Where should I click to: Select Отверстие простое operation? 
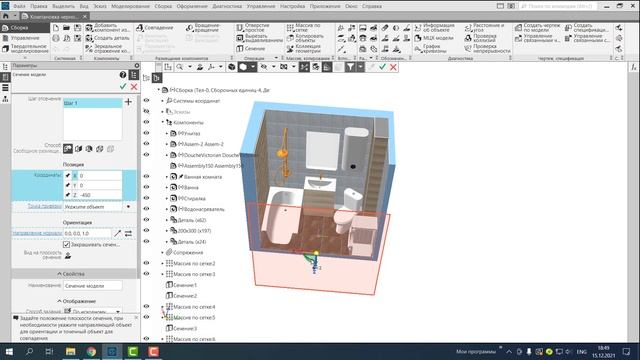click(x=253, y=28)
